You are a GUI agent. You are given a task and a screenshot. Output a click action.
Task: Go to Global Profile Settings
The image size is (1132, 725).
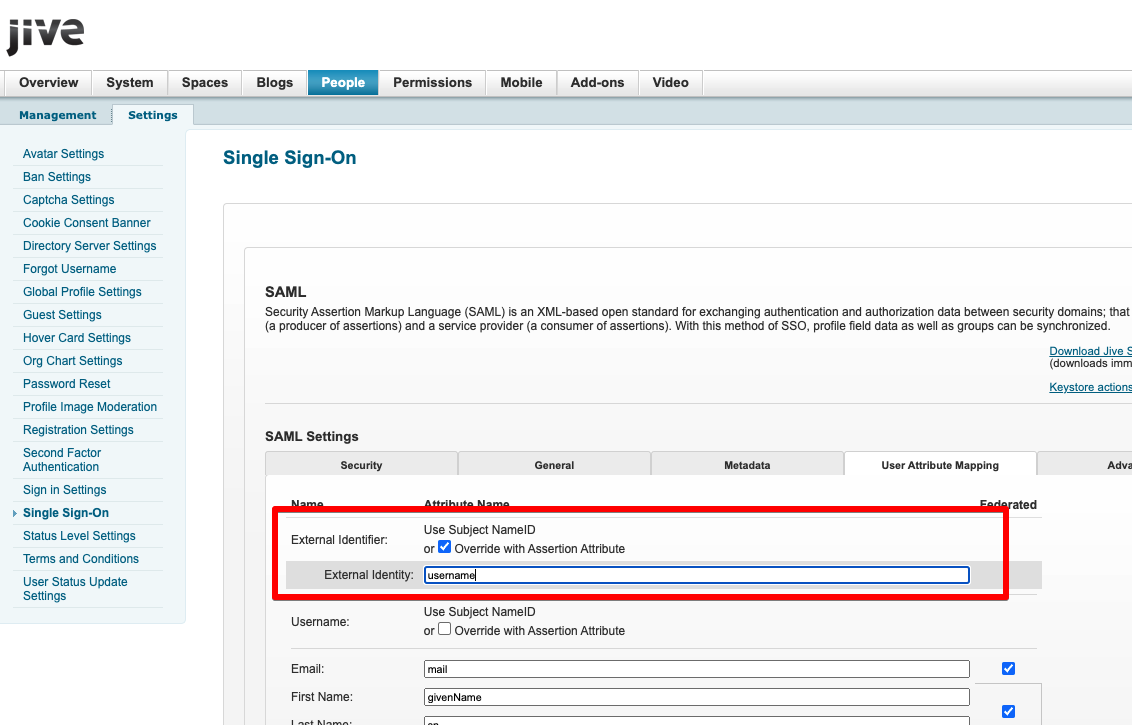pos(82,292)
